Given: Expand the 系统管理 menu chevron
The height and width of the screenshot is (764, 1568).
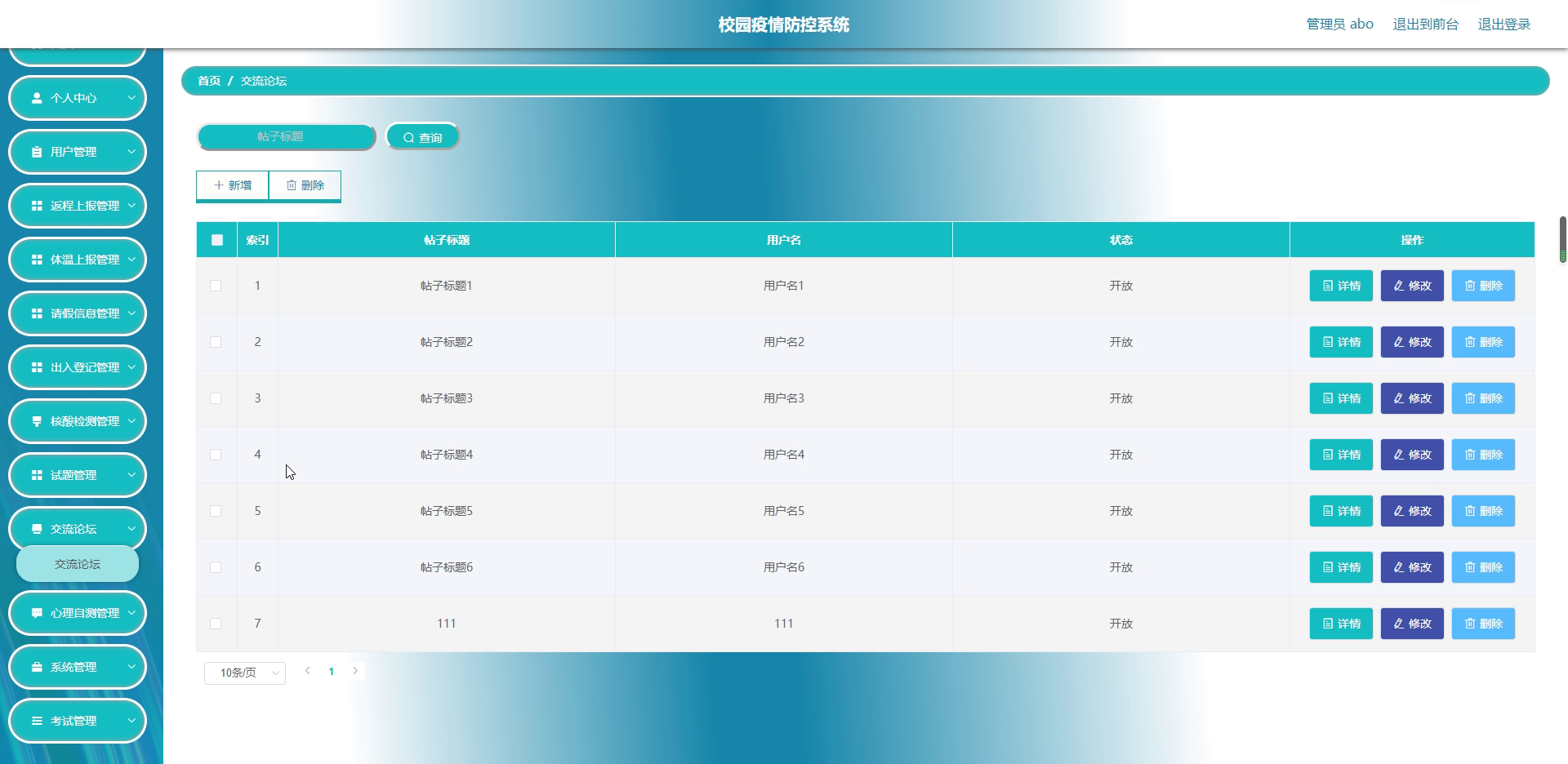Looking at the screenshot, I should point(131,667).
